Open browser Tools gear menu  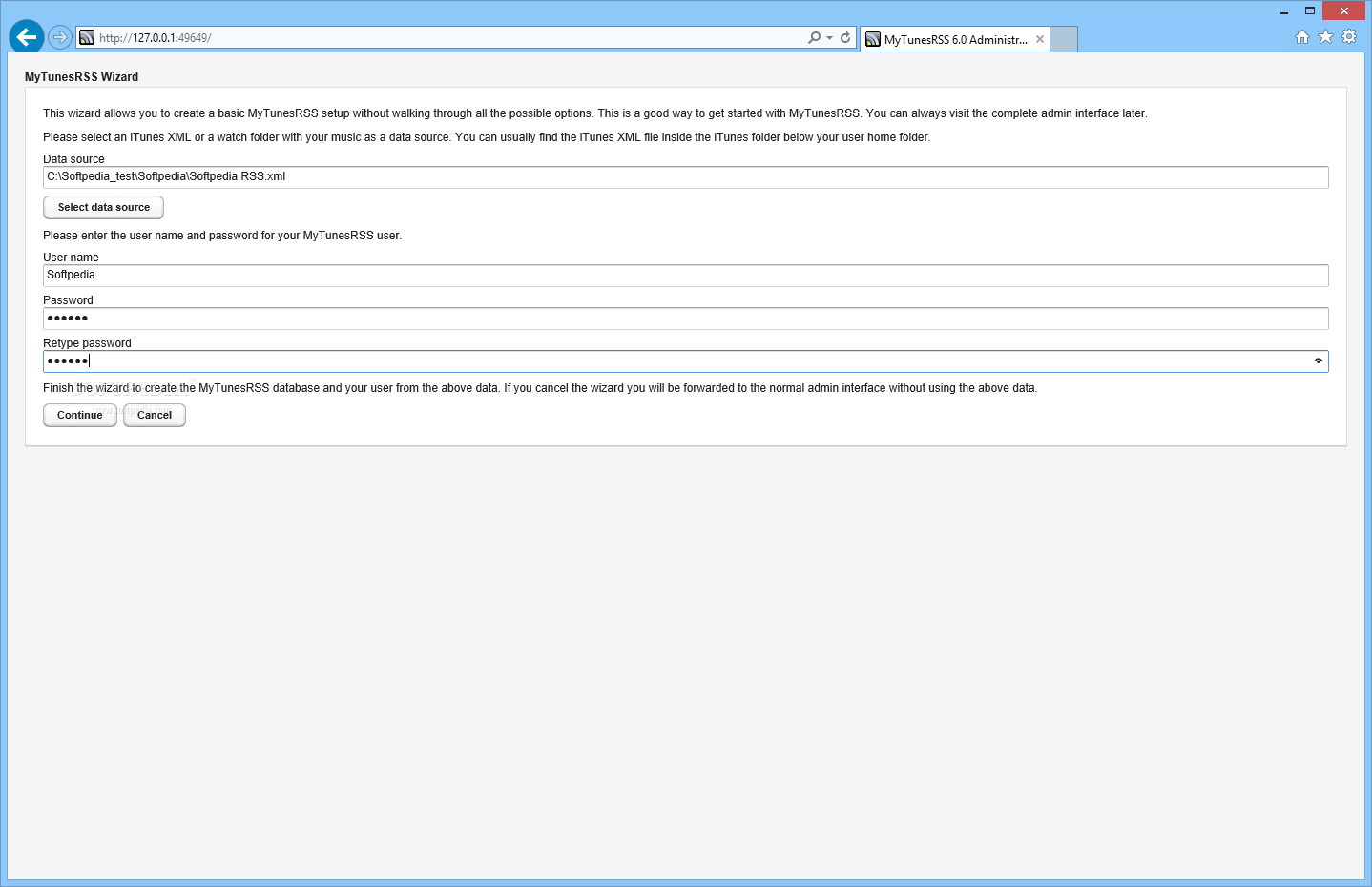point(1349,37)
